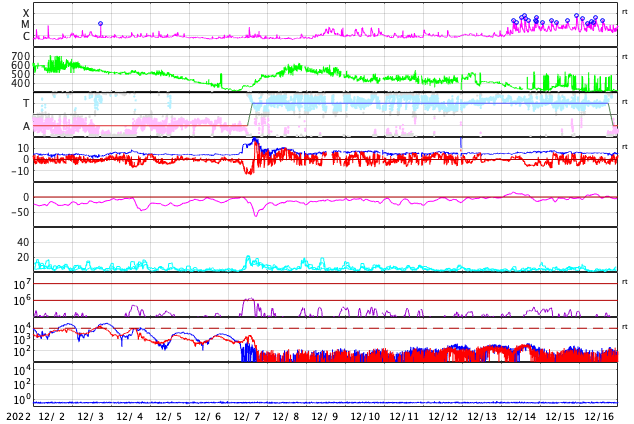Viewport: 634px width, 424px height.
Task: Select the M flare class axis label
Action: pos(26,25)
